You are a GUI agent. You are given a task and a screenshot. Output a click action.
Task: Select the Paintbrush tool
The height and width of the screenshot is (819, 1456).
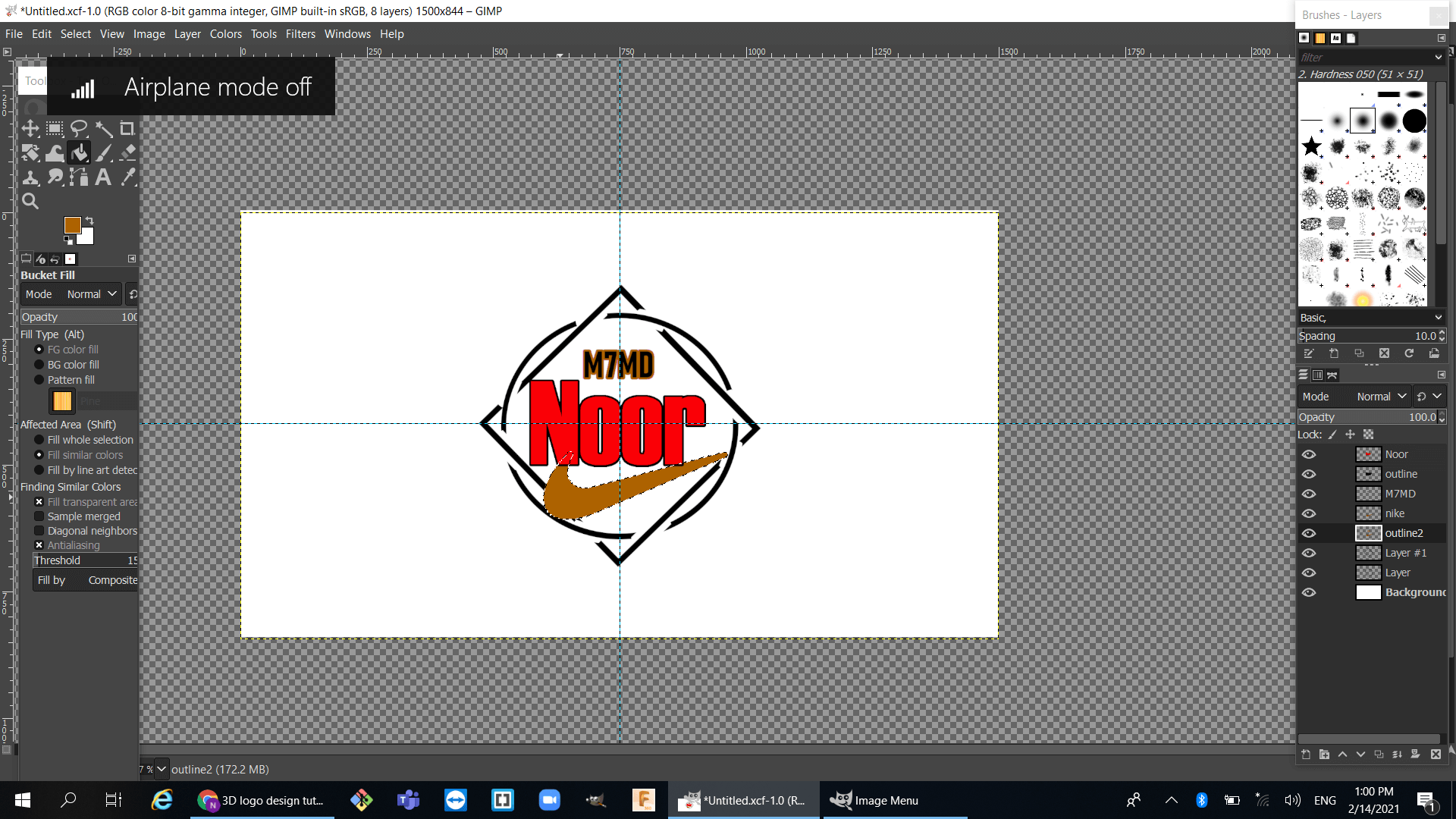pyautogui.click(x=103, y=152)
